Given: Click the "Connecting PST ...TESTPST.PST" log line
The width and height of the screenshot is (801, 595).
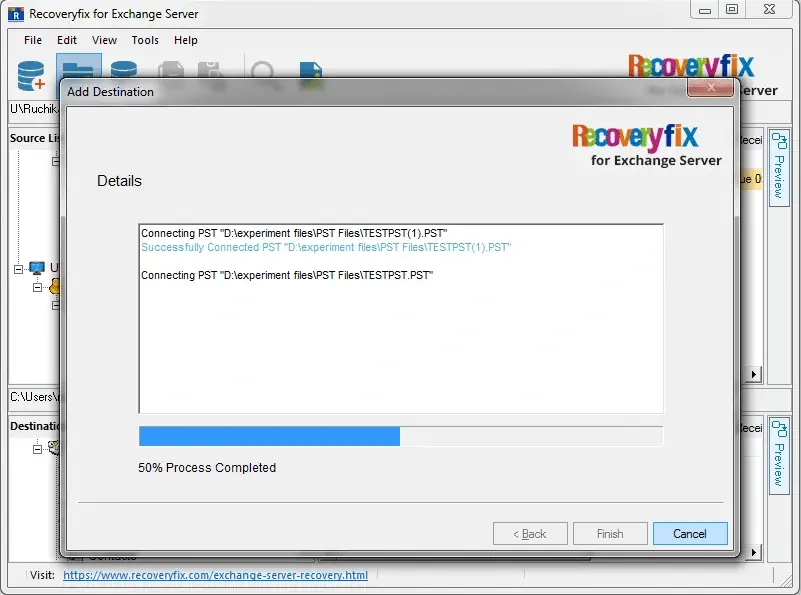Looking at the screenshot, I should point(287,275).
